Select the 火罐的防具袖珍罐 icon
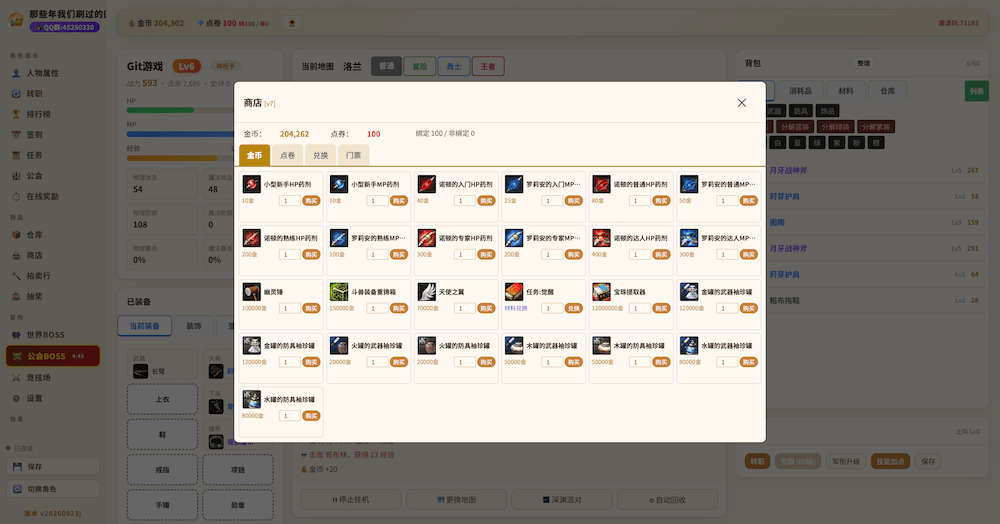Viewport: 1000px width, 524px height. click(426, 346)
